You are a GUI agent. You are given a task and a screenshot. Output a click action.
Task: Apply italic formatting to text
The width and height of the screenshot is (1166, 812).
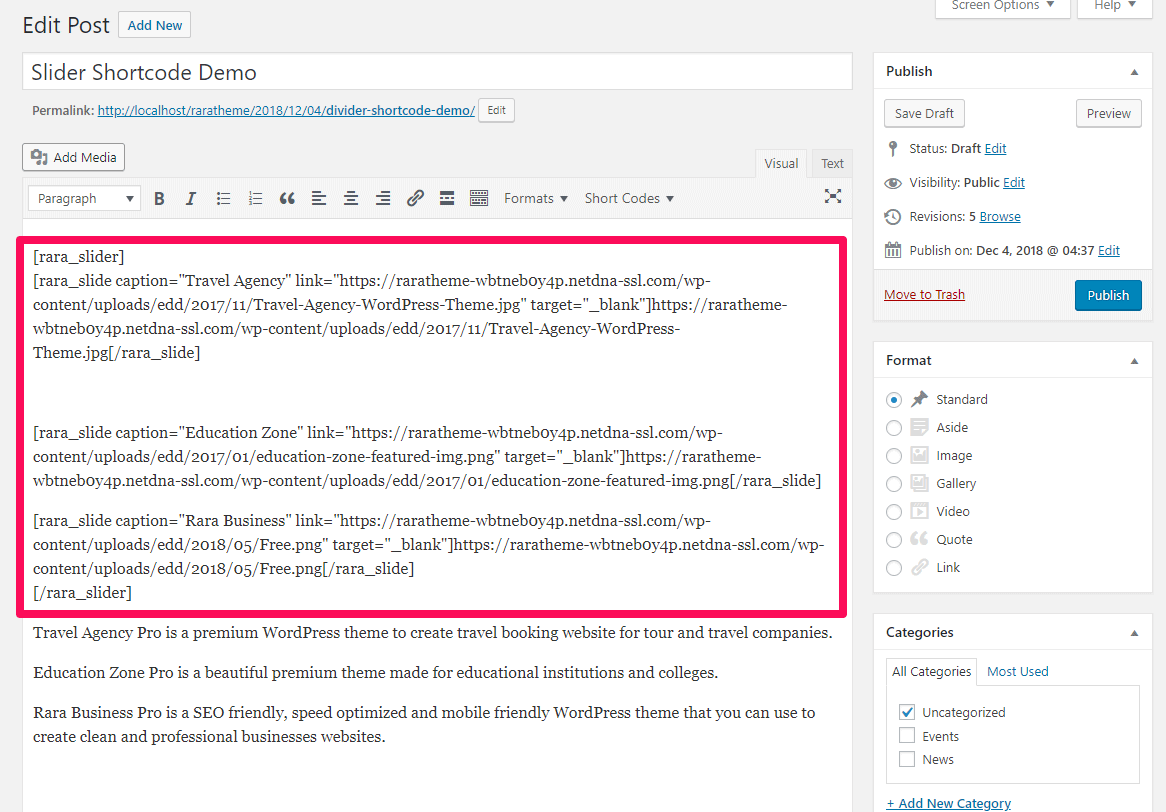[x=190, y=198]
